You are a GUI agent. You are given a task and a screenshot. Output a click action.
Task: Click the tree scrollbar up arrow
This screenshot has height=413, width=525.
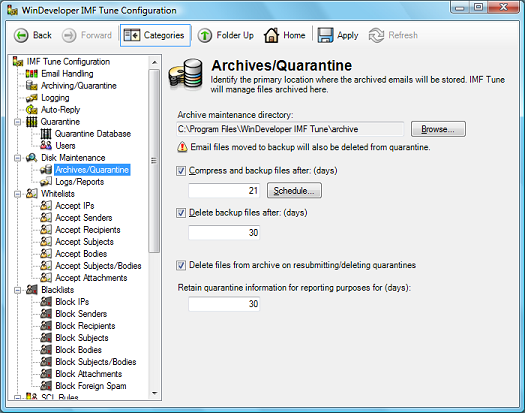[x=154, y=62]
